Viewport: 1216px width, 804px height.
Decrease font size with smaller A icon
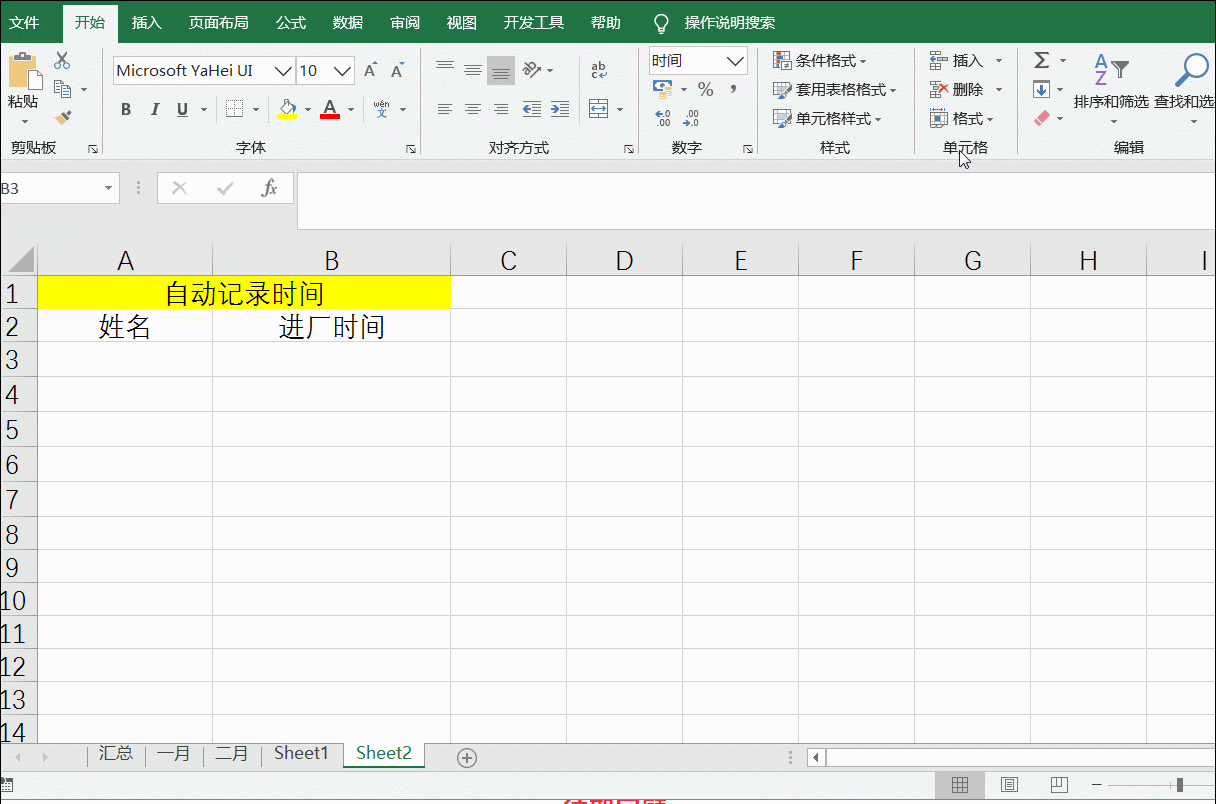[x=397, y=70]
